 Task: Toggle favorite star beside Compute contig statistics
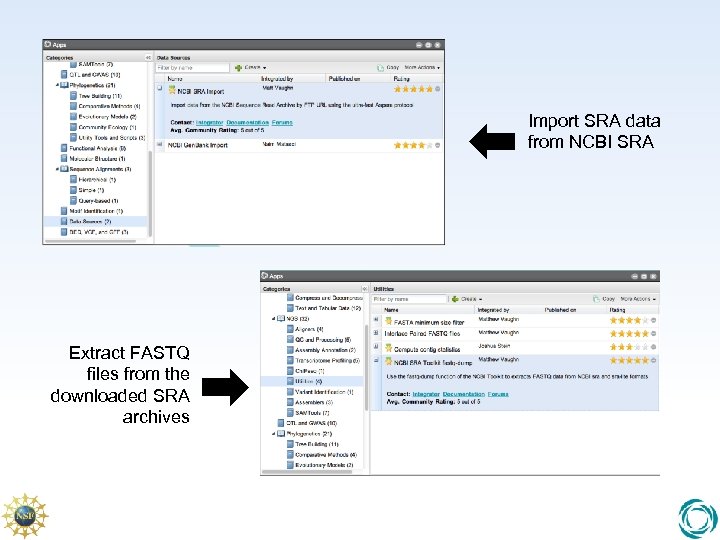[388, 348]
